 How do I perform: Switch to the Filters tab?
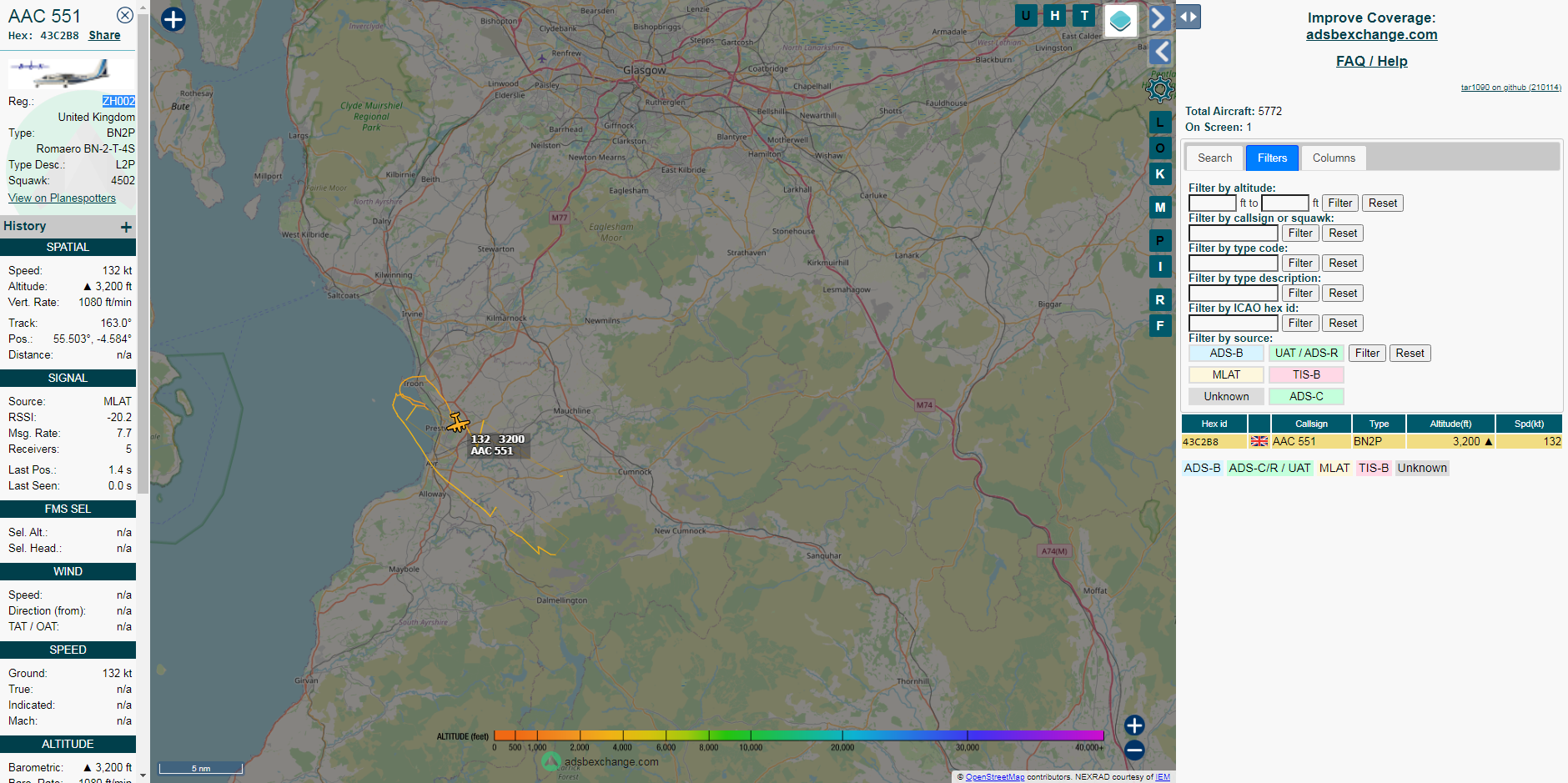point(1272,158)
